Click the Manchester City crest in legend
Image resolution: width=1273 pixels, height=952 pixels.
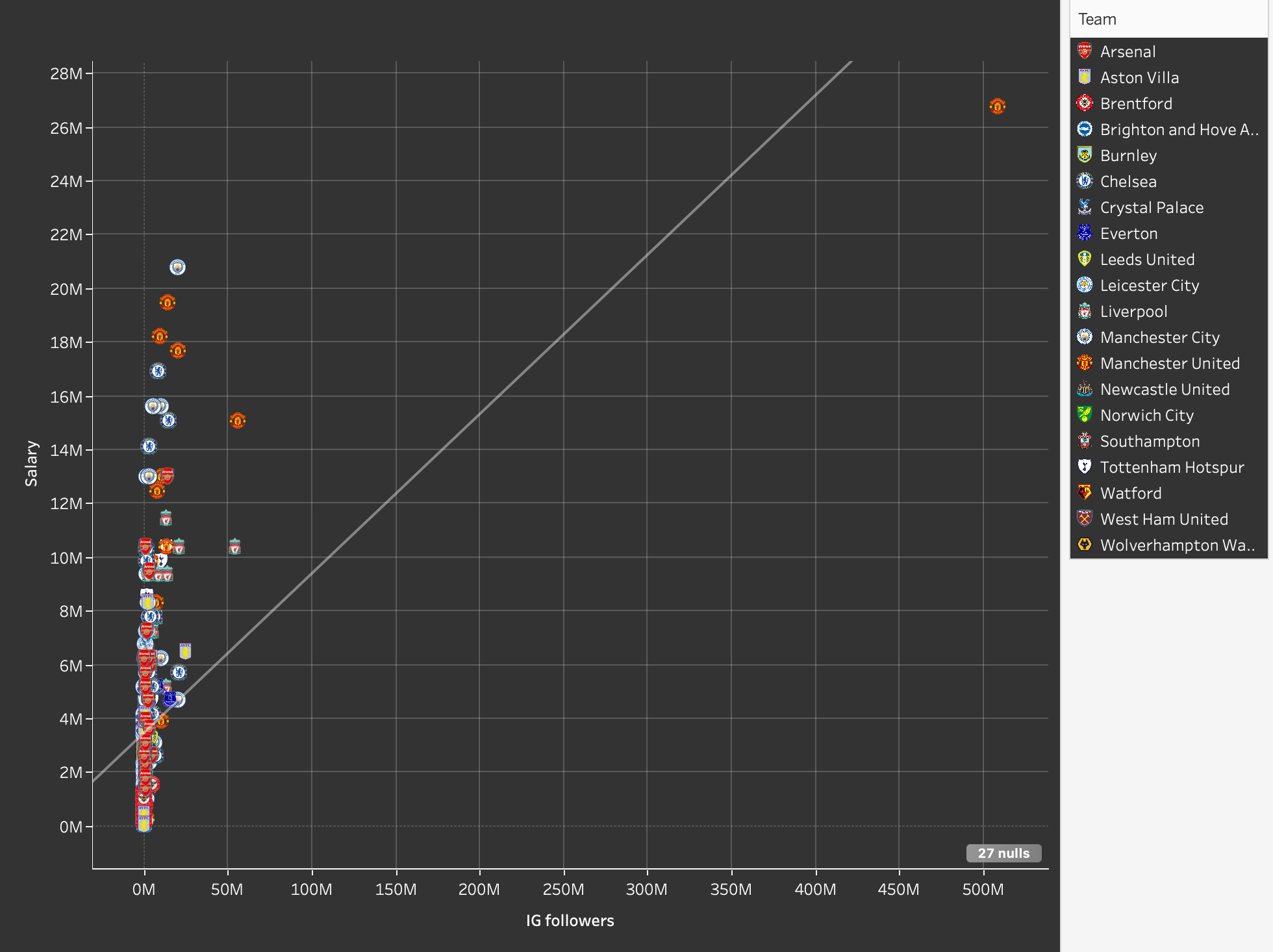click(x=1085, y=337)
